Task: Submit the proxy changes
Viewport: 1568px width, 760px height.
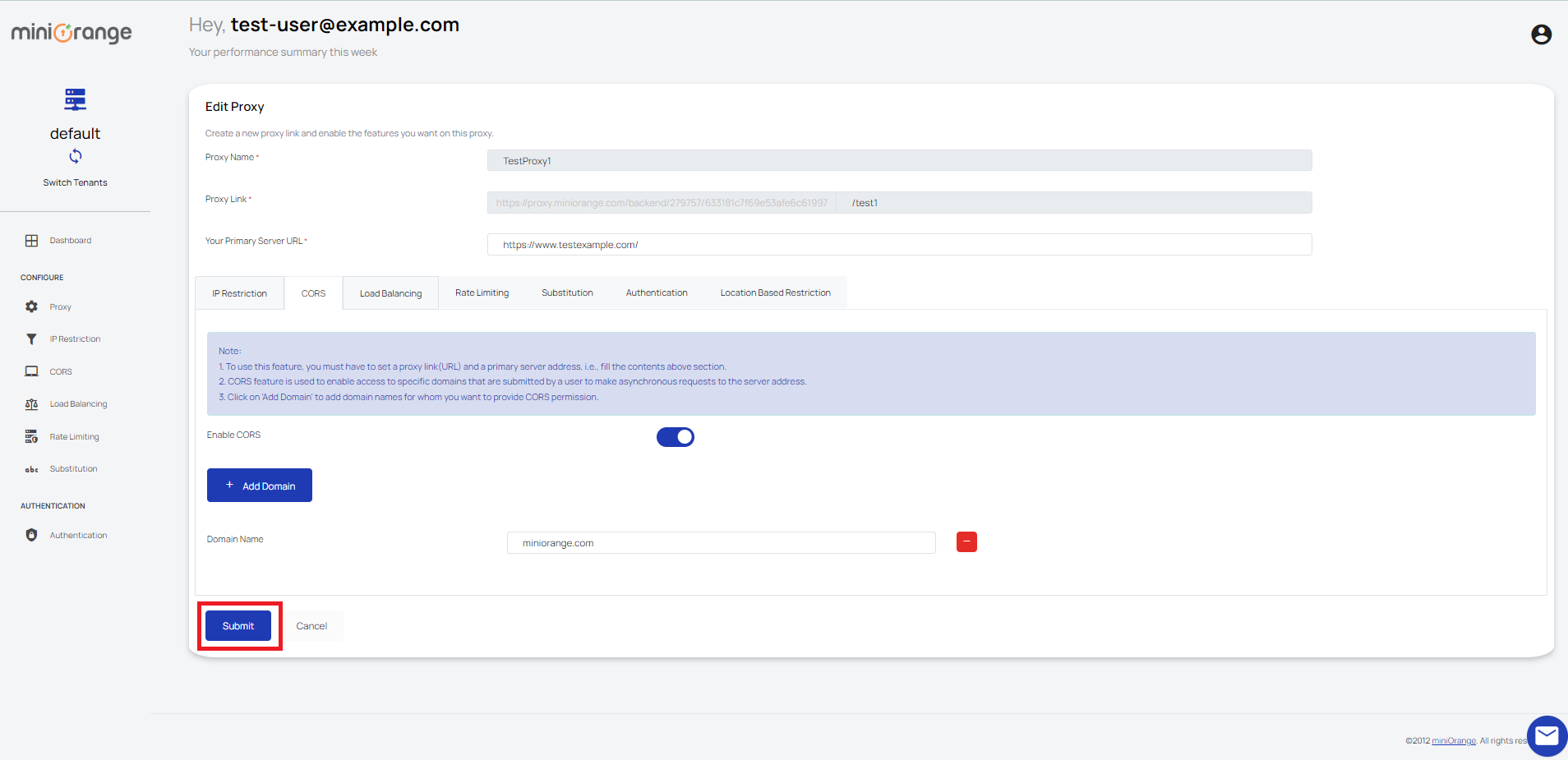Action: tap(238, 626)
